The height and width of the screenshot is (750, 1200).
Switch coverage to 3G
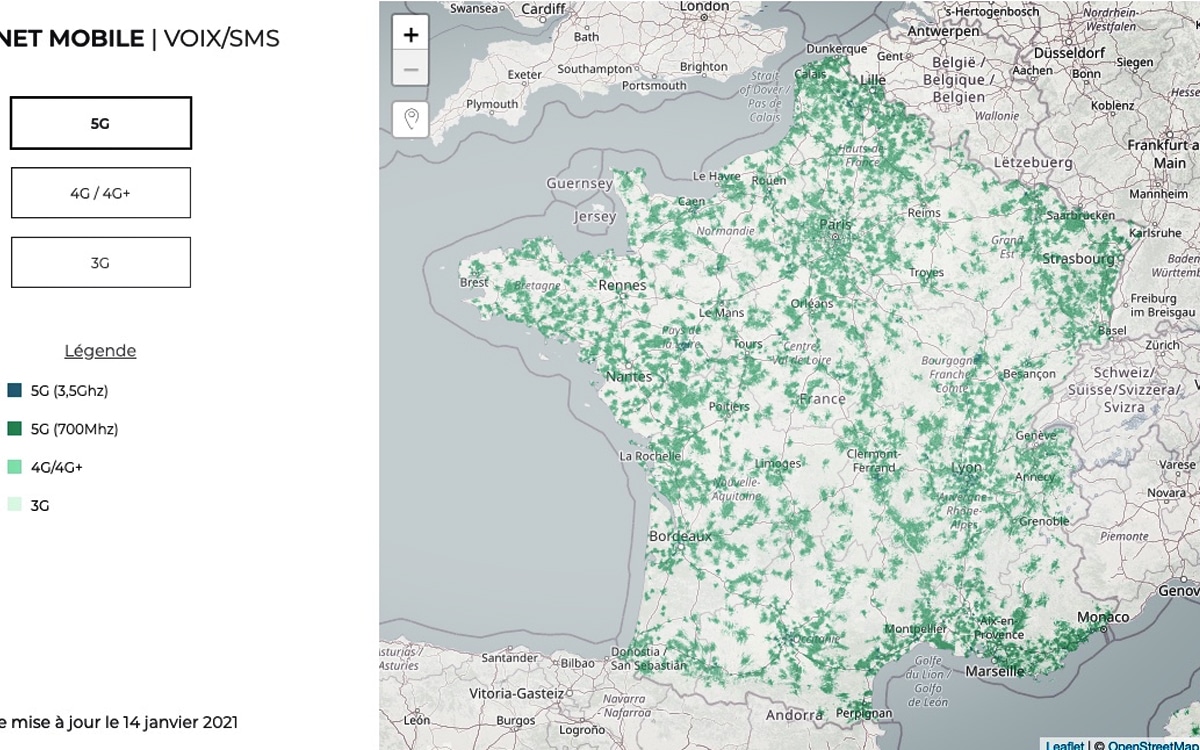click(100, 261)
